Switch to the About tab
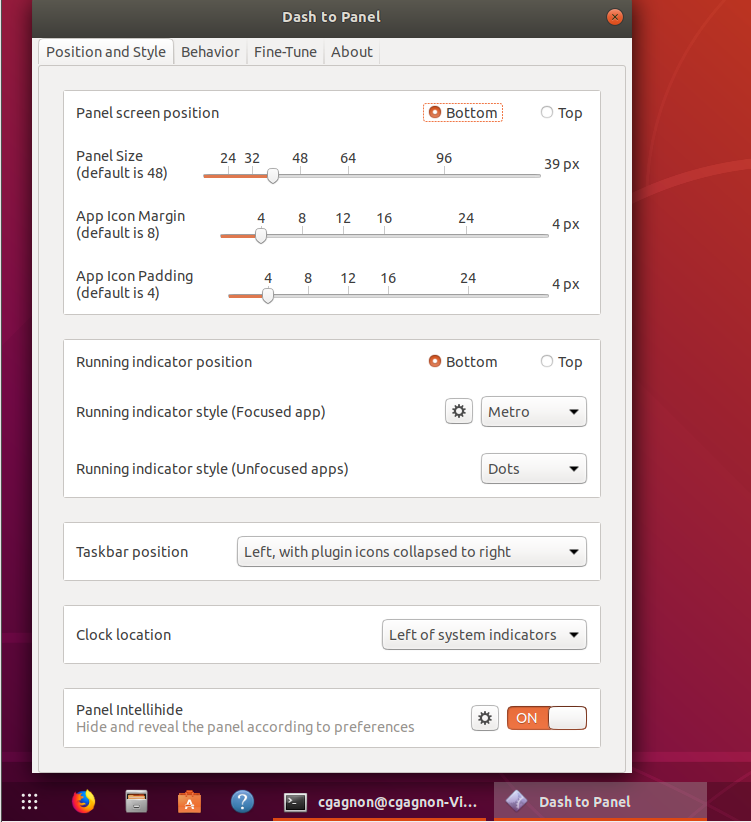This screenshot has width=751, height=822. [x=352, y=52]
